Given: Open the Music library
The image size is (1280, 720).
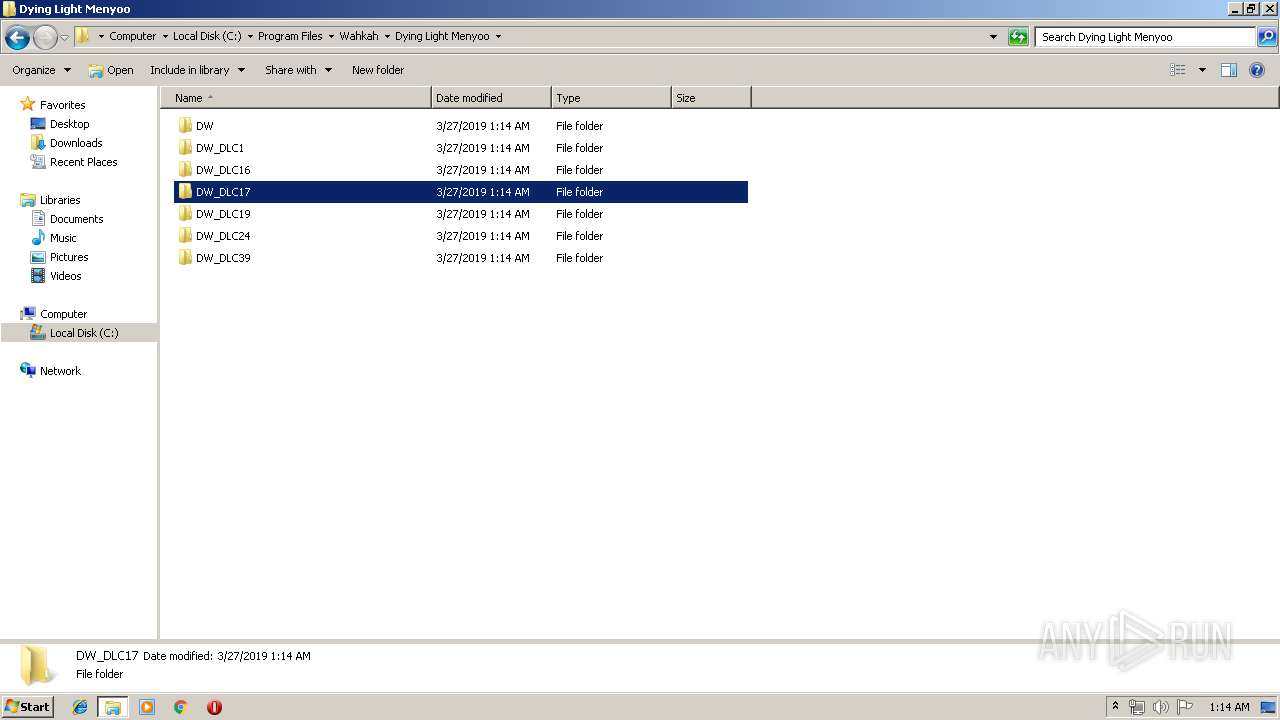Looking at the screenshot, I should coord(63,238).
